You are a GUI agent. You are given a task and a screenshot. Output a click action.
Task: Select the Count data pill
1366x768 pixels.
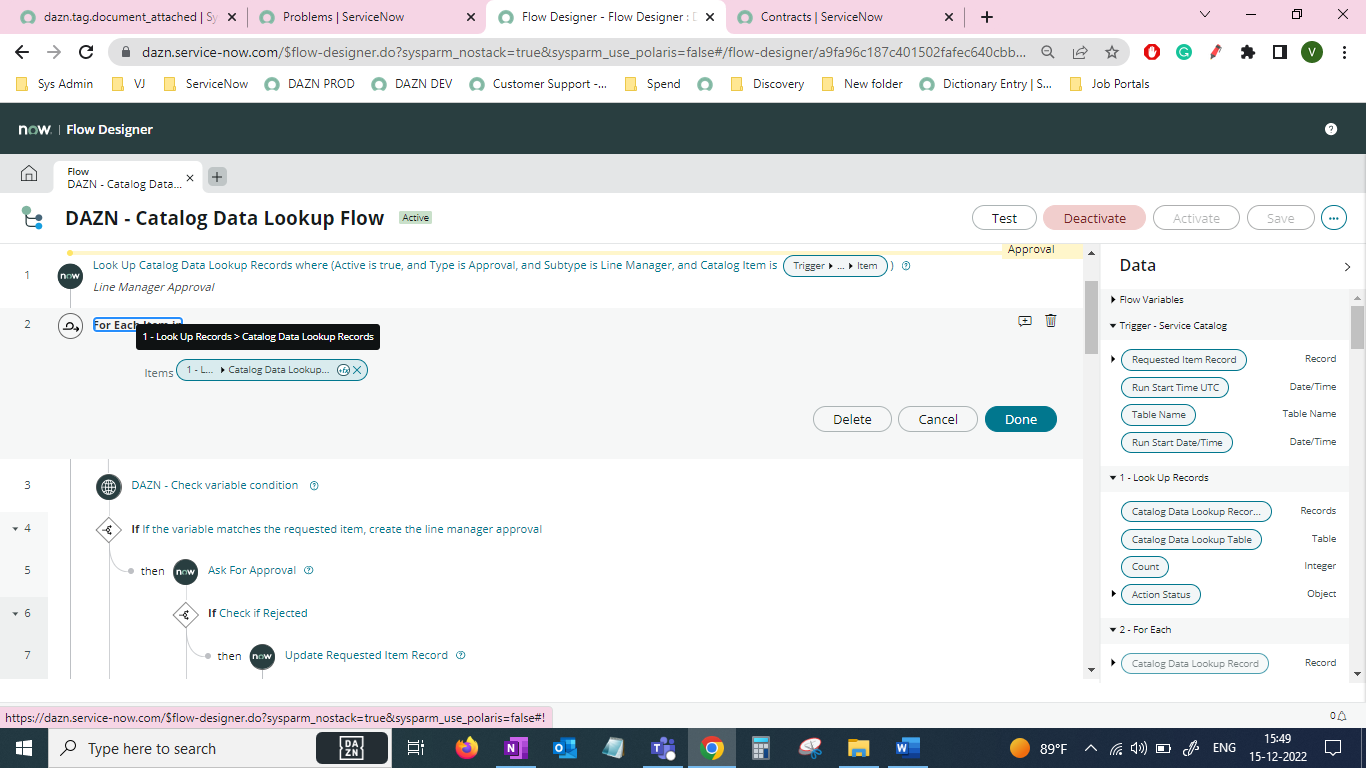(x=1146, y=566)
